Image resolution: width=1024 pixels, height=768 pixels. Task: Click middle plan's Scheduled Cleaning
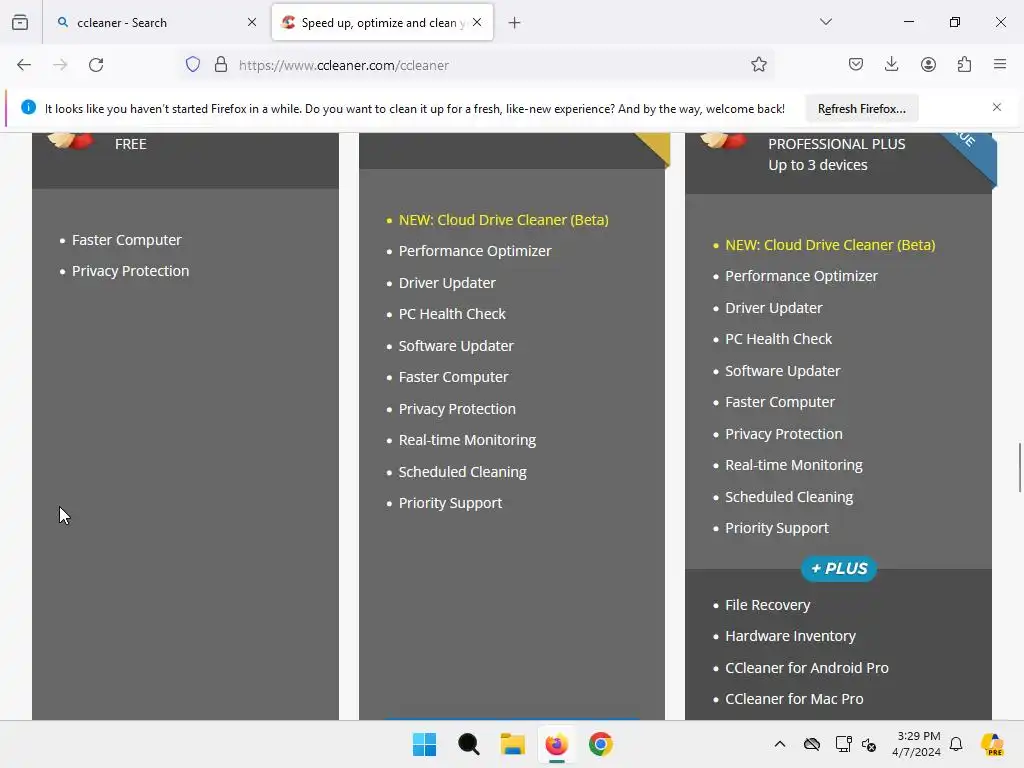462,472
